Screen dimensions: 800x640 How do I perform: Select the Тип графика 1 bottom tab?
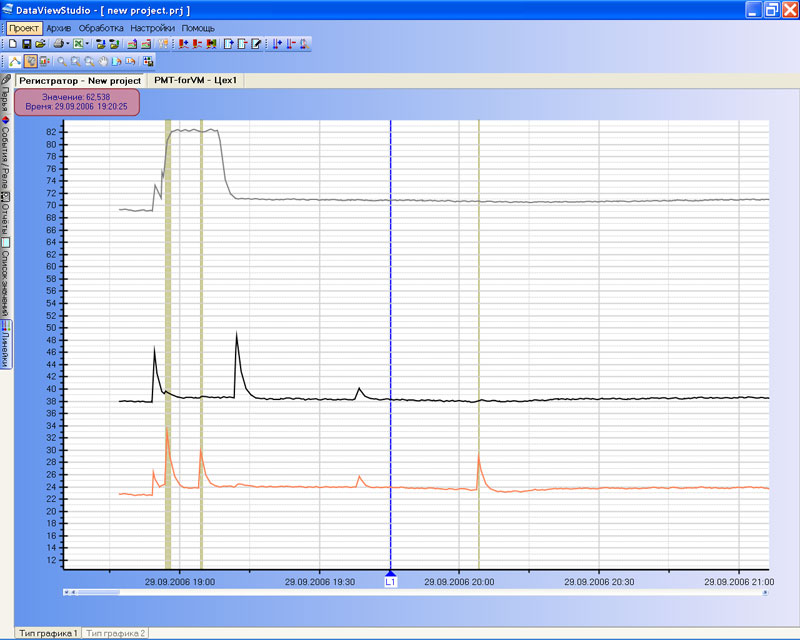[48, 633]
